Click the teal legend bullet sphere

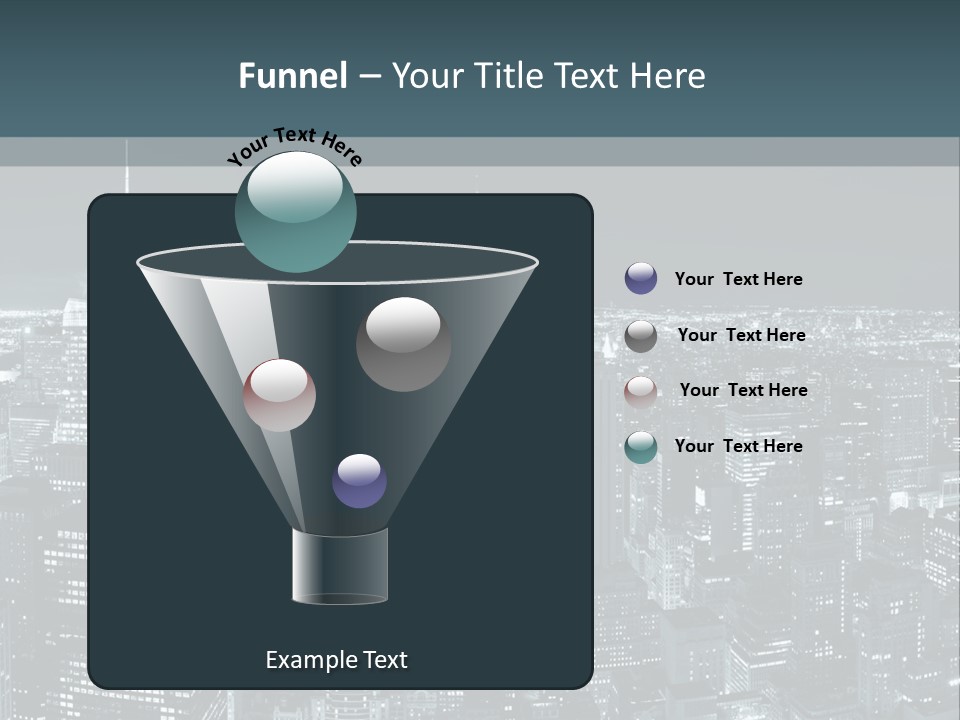tap(641, 447)
